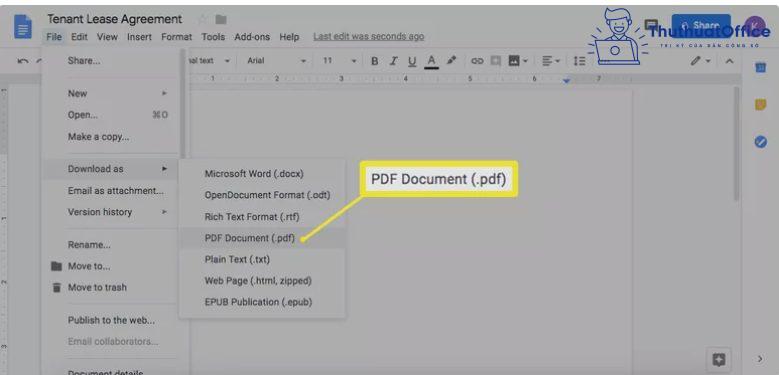
Task: Click the add comment toolbar icon
Action: point(495,61)
